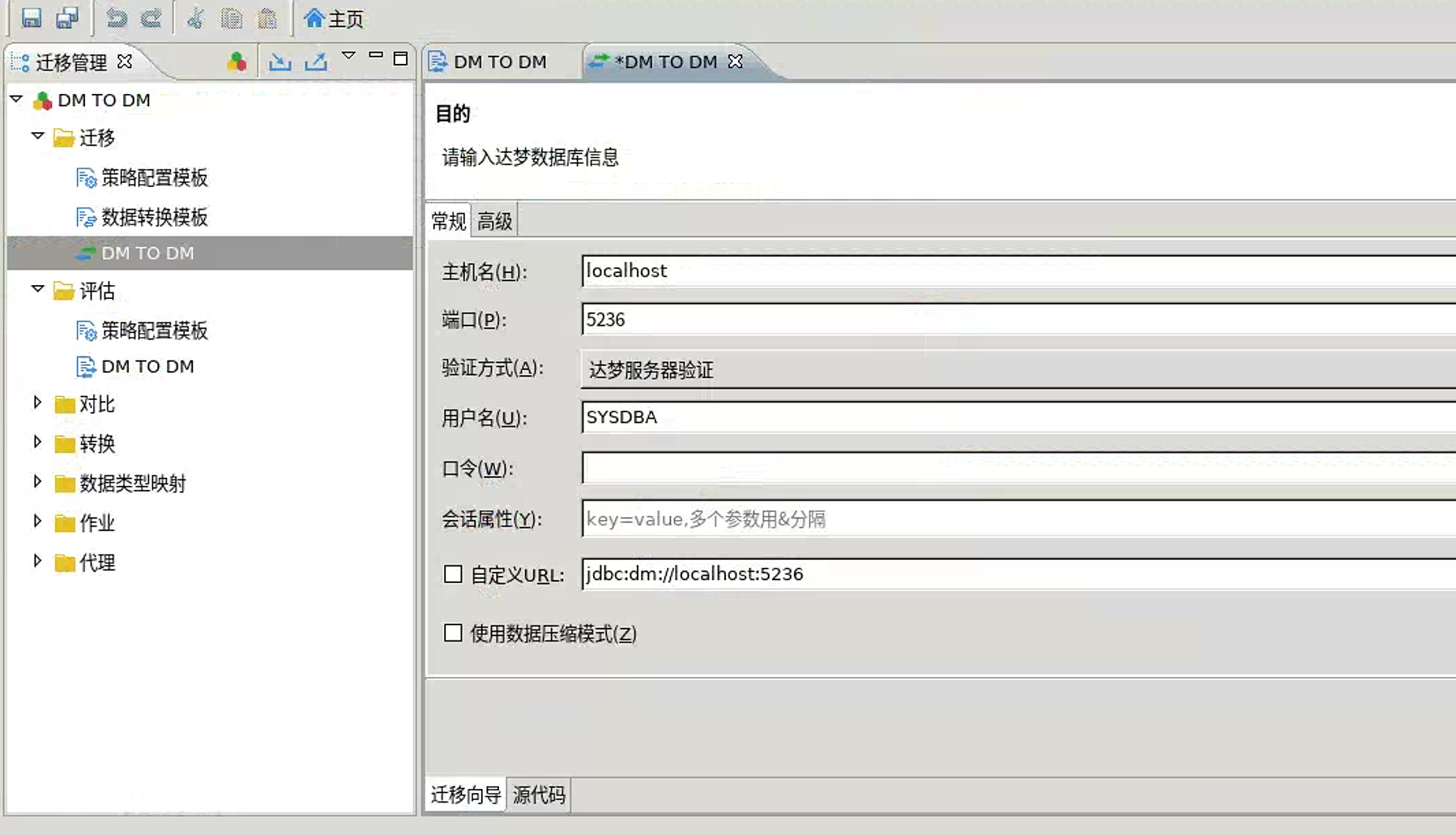
Task: Select 策略配置模板 under 迁移
Action: pos(154,178)
